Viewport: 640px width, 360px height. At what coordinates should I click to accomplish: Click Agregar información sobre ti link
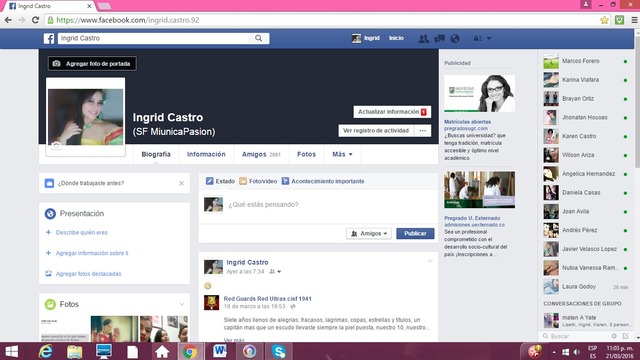(92, 253)
